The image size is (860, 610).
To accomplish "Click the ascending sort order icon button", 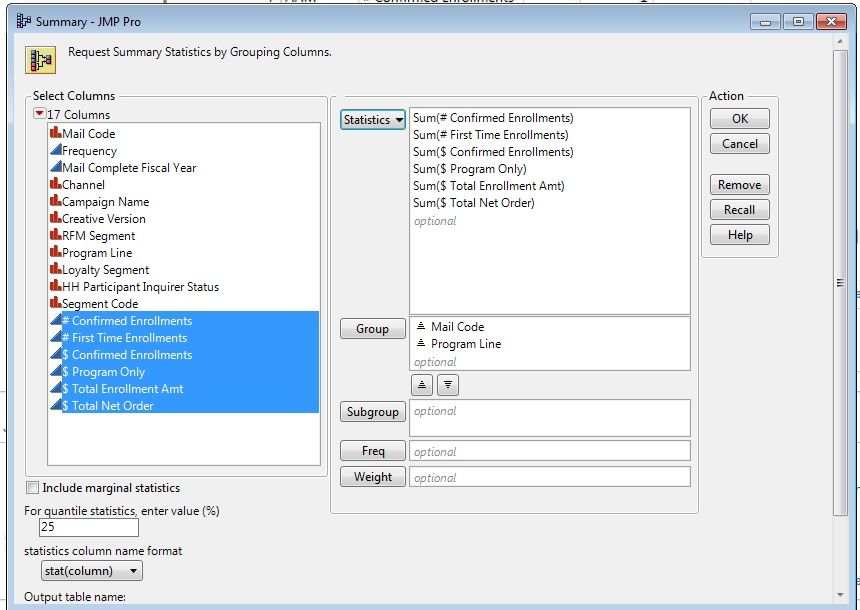I will pyautogui.click(x=421, y=385).
